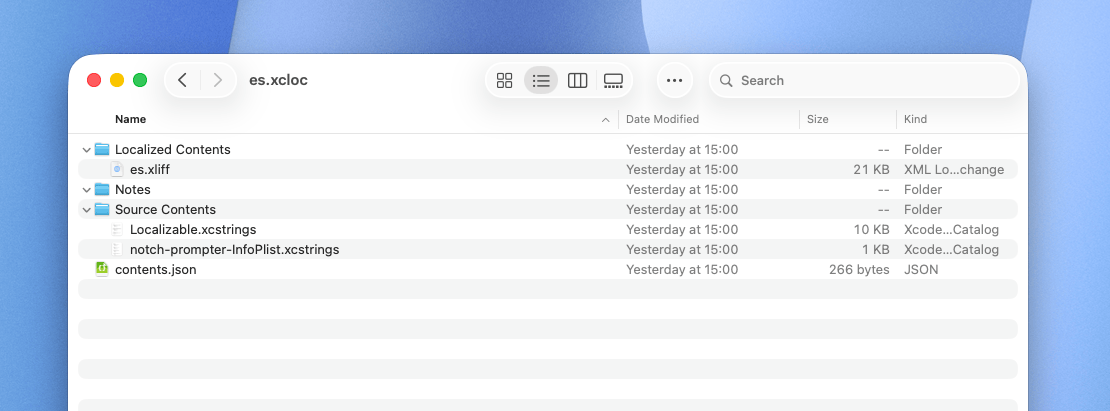
Task: Expand the Notes folder
Action: pyautogui.click(x=86, y=190)
